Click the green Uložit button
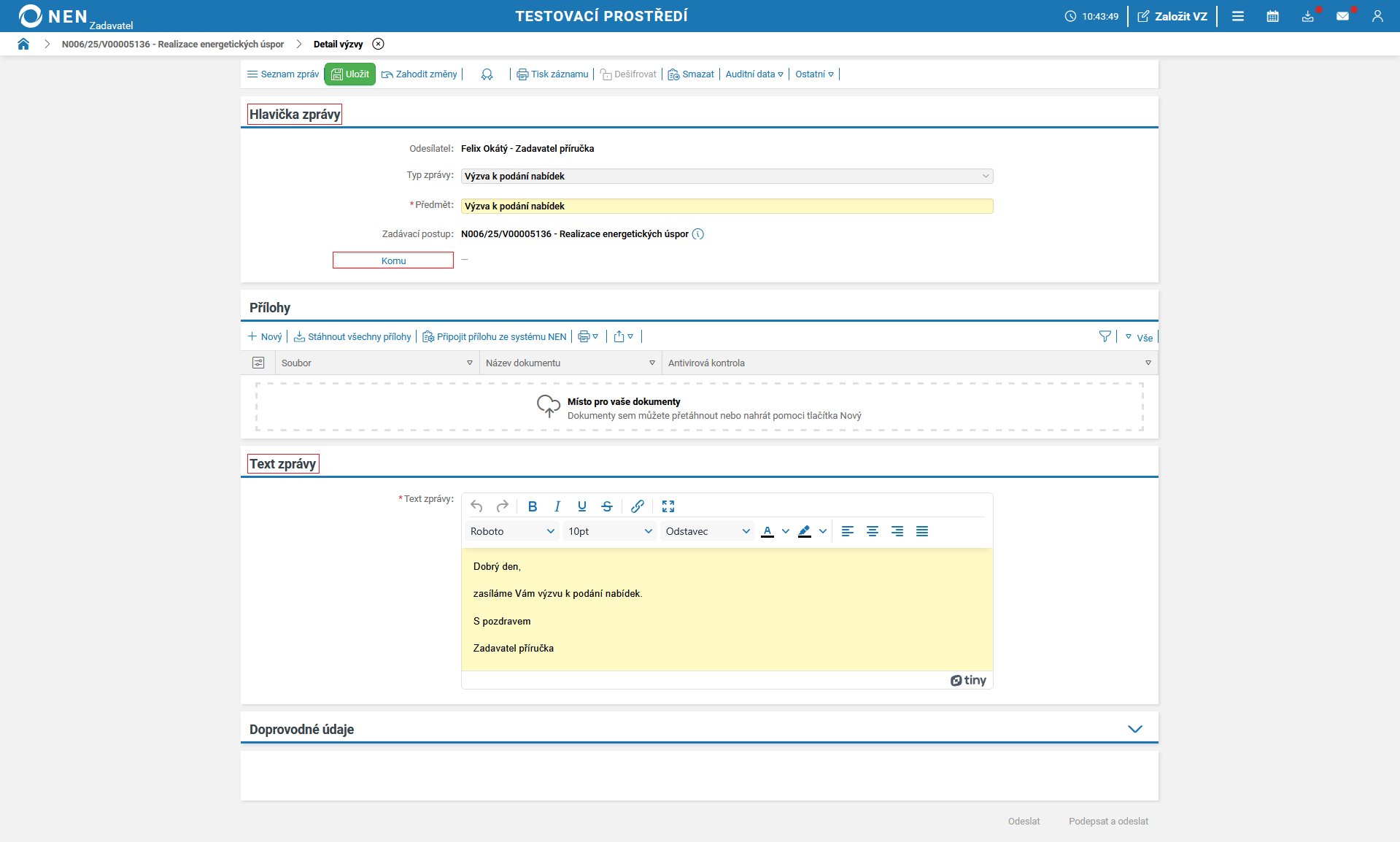 coord(350,74)
